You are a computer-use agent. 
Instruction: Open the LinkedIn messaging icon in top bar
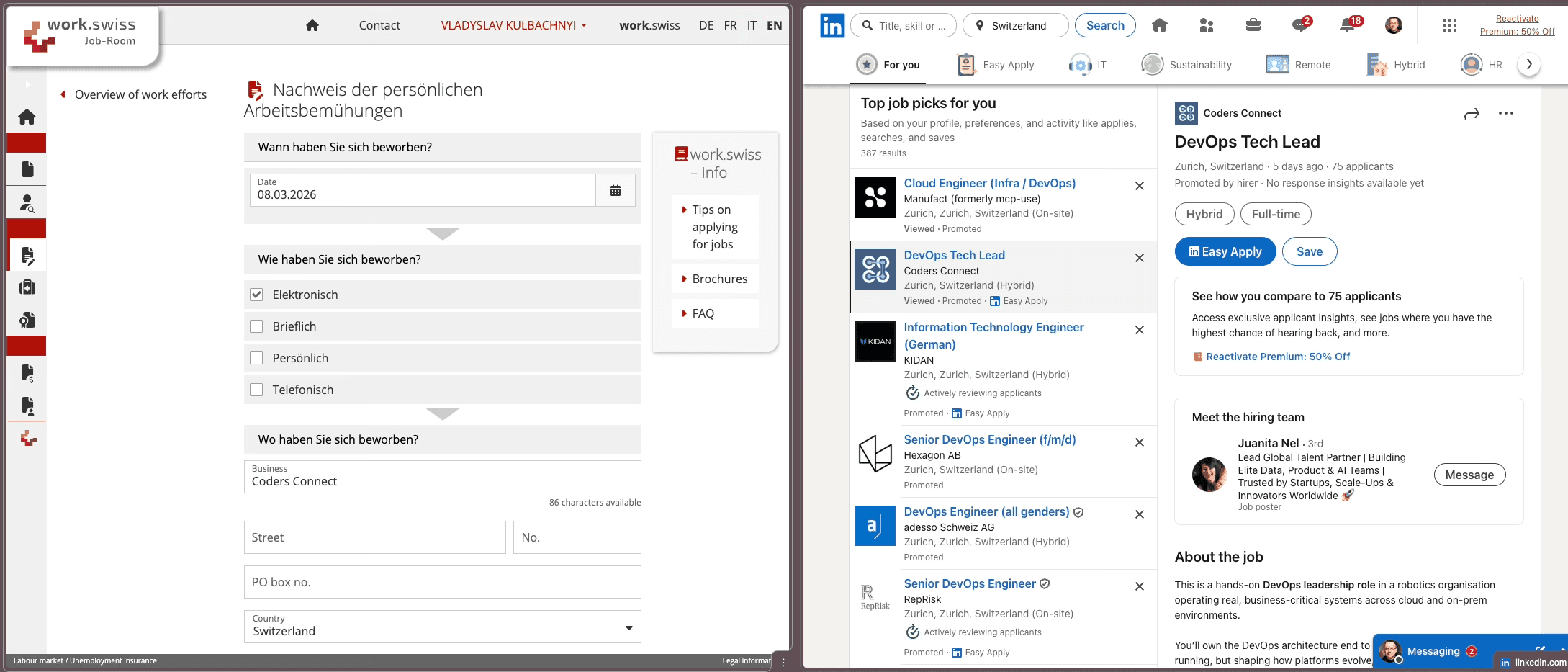coord(1300,25)
